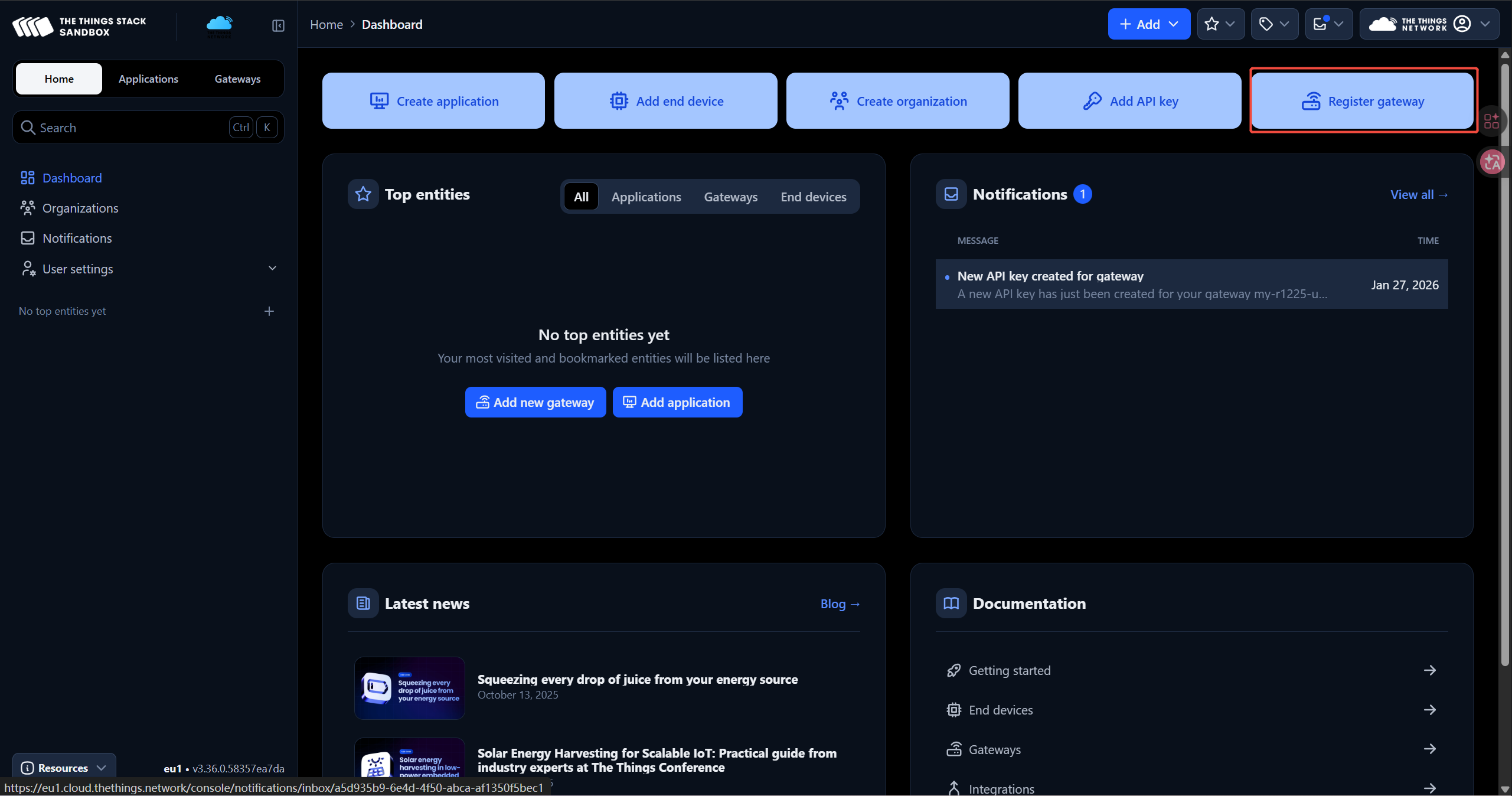Open the tag icon dropdown in header
The width and height of the screenshot is (1512, 796).
[1273, 24]
